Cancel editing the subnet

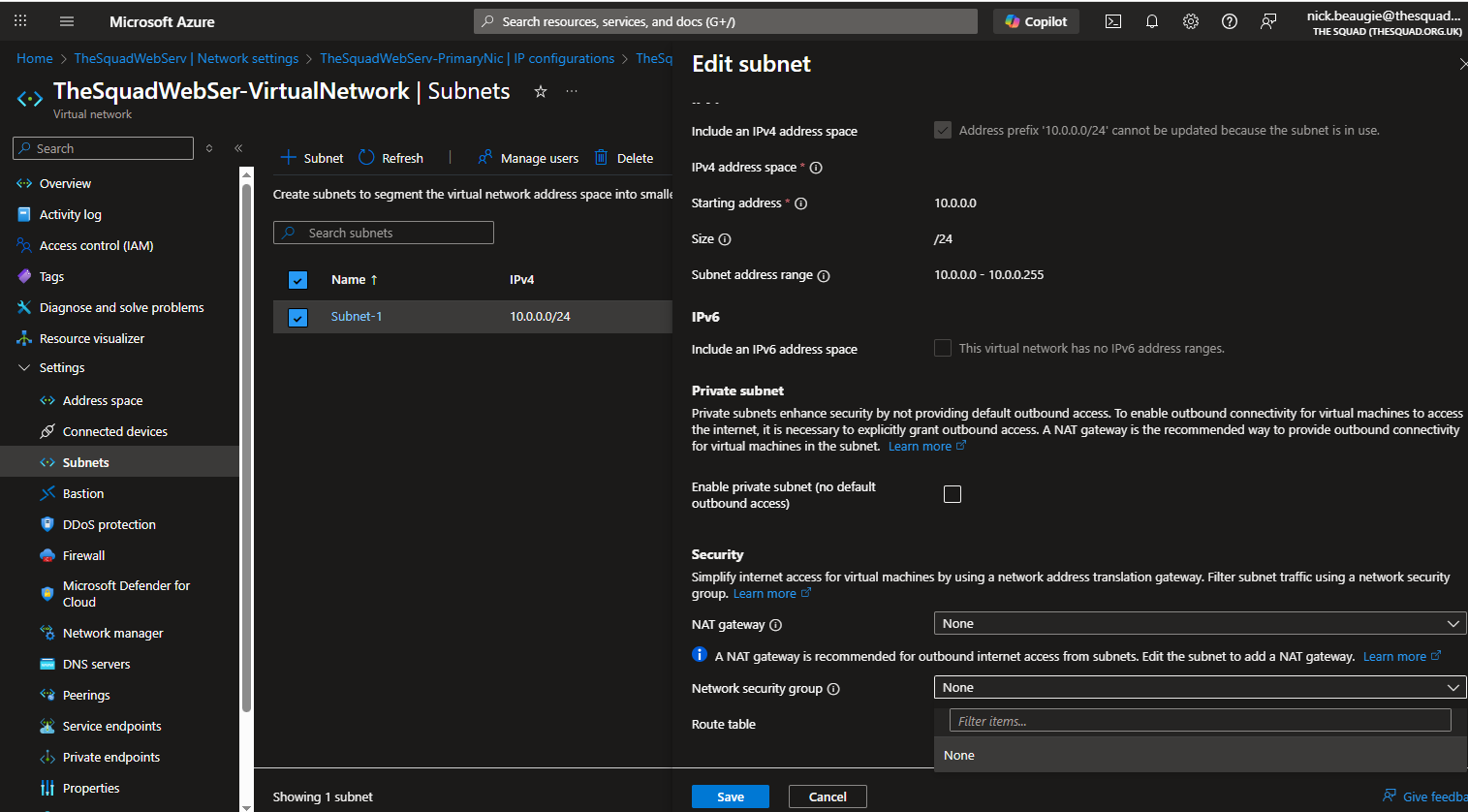[828, 796]
